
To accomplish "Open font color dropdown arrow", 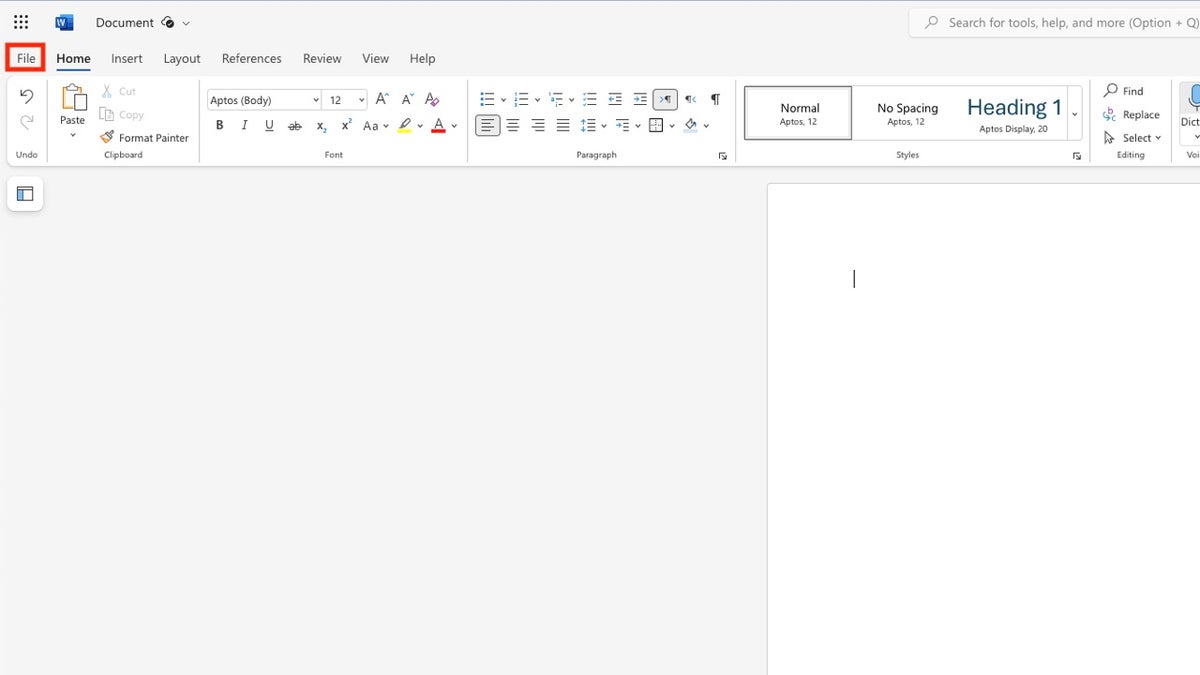I will click(454, 126).
